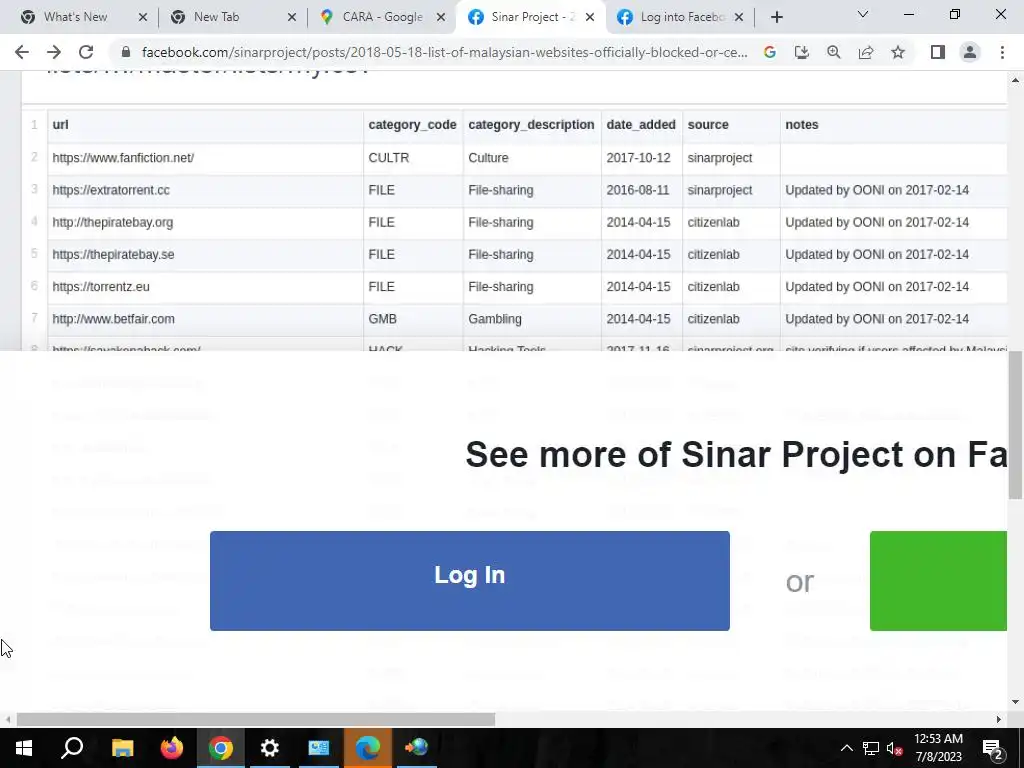Click the http://www.betfair.com cell

click(205, 319)
